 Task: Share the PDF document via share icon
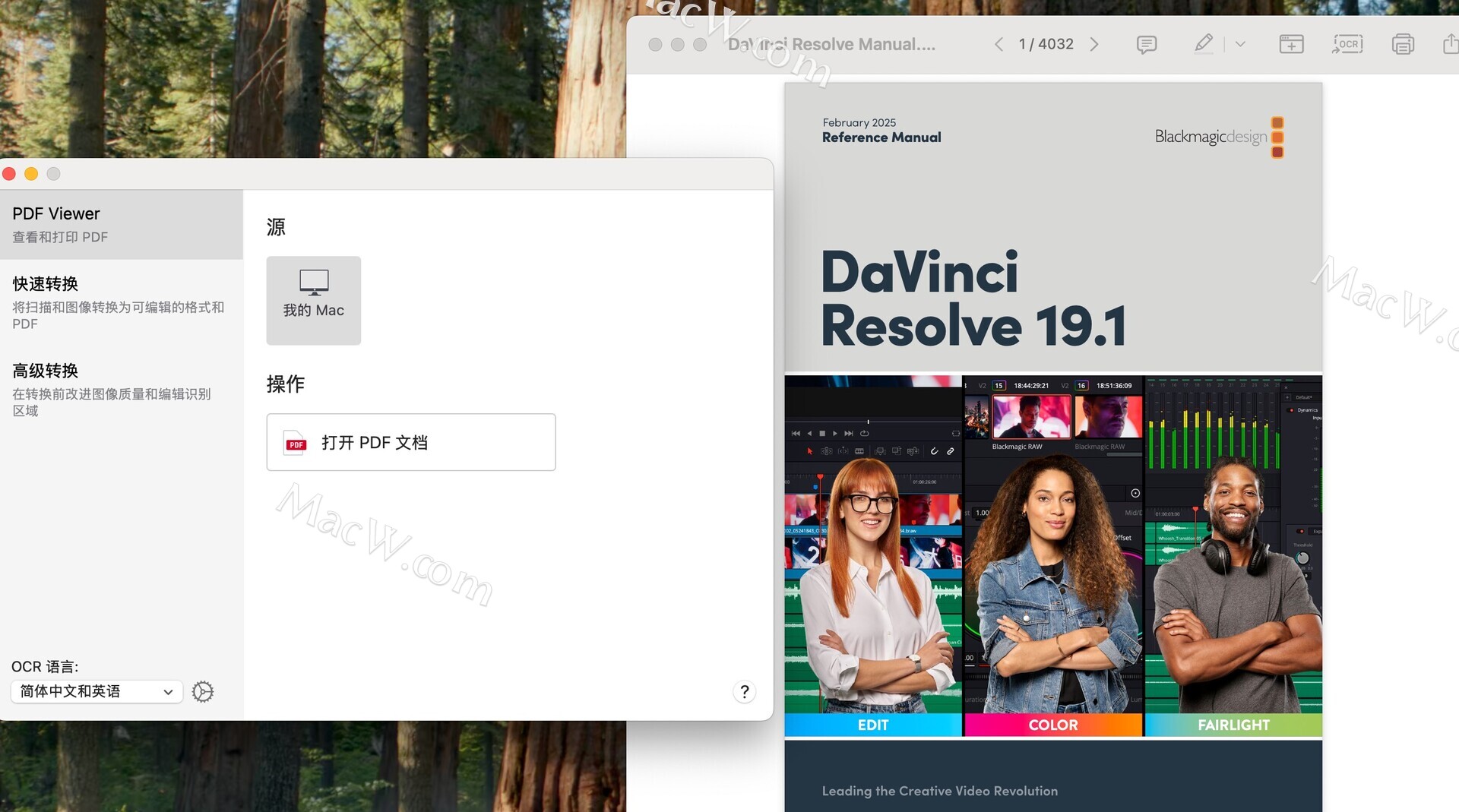tap(1450, 44)
